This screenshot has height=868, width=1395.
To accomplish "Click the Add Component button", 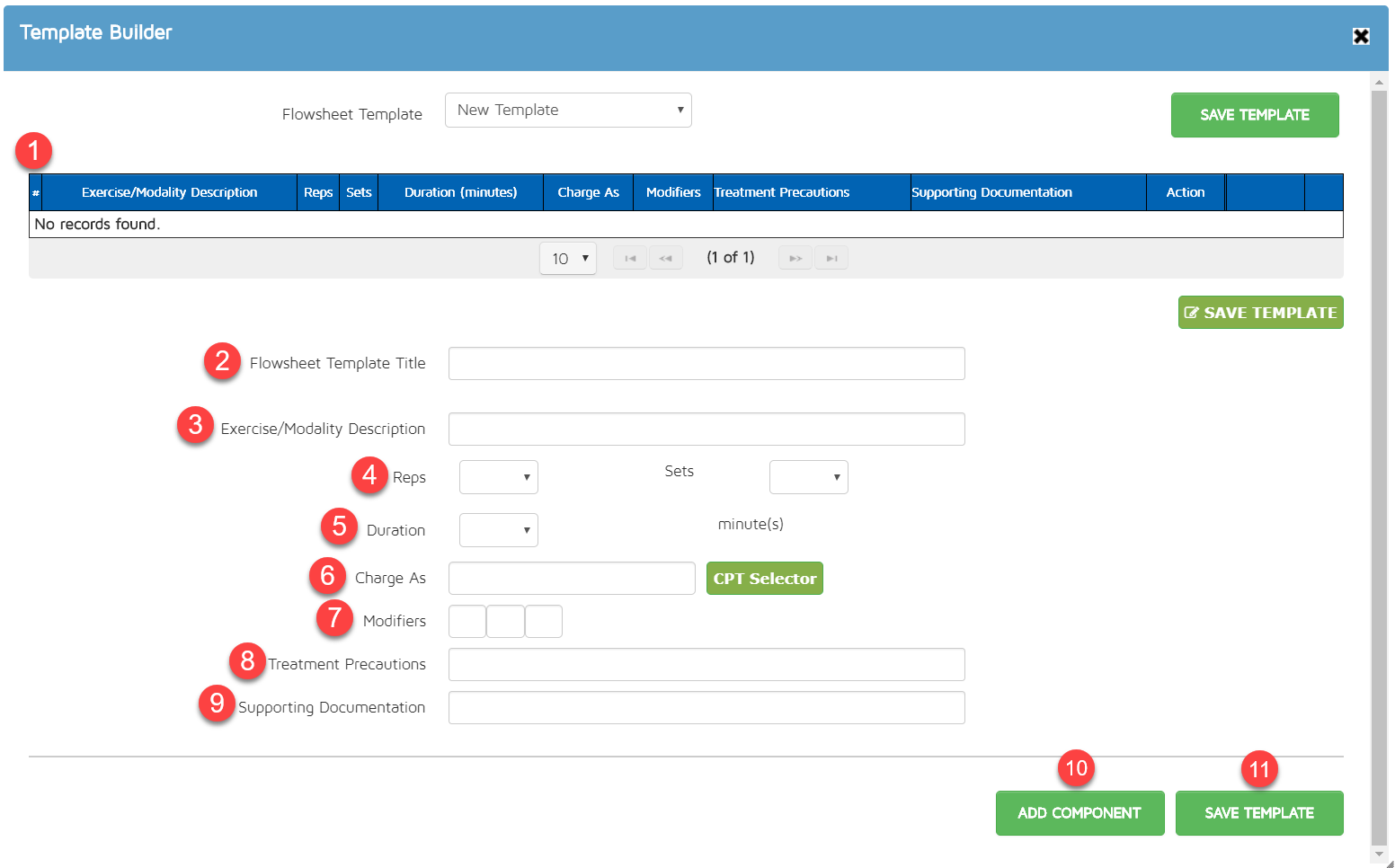I will (x=1080, y=813).
